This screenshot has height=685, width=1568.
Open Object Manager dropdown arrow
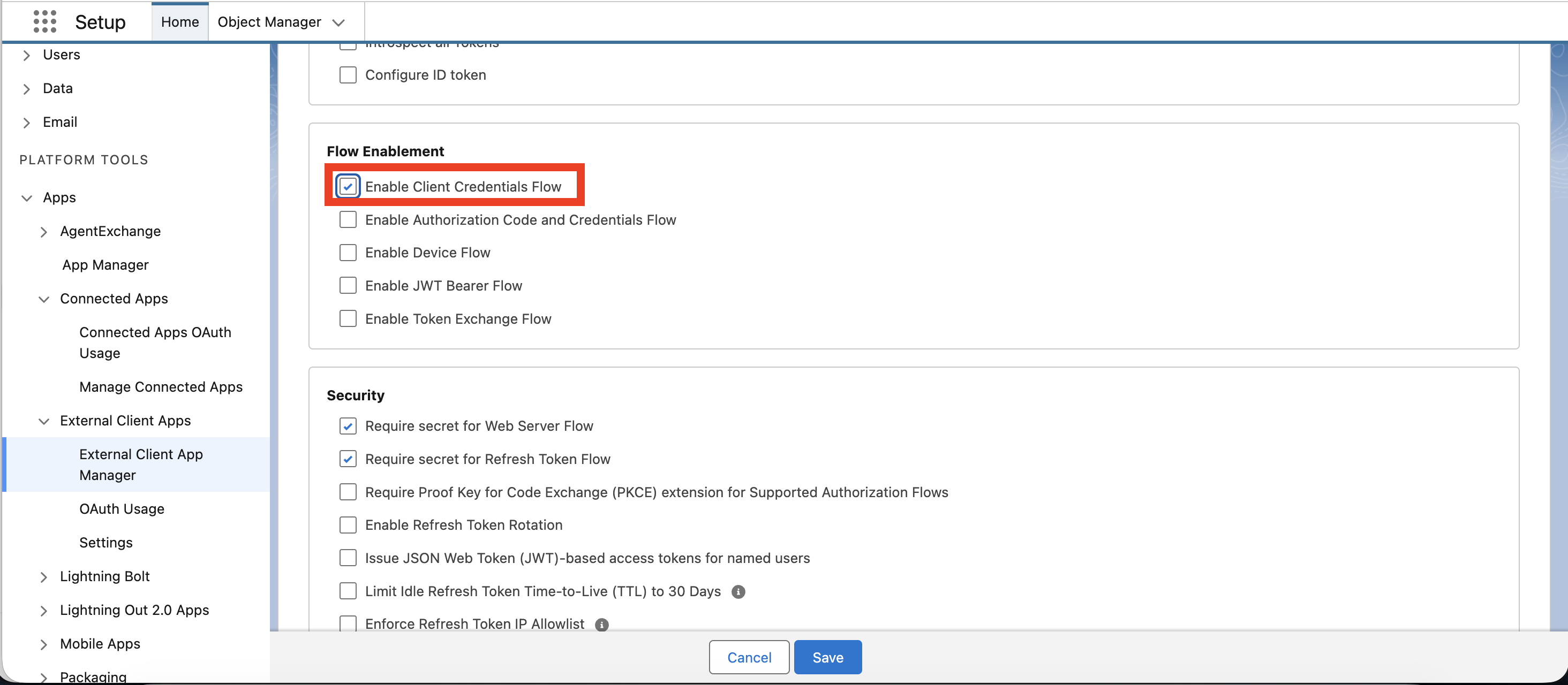click(338, 22)
